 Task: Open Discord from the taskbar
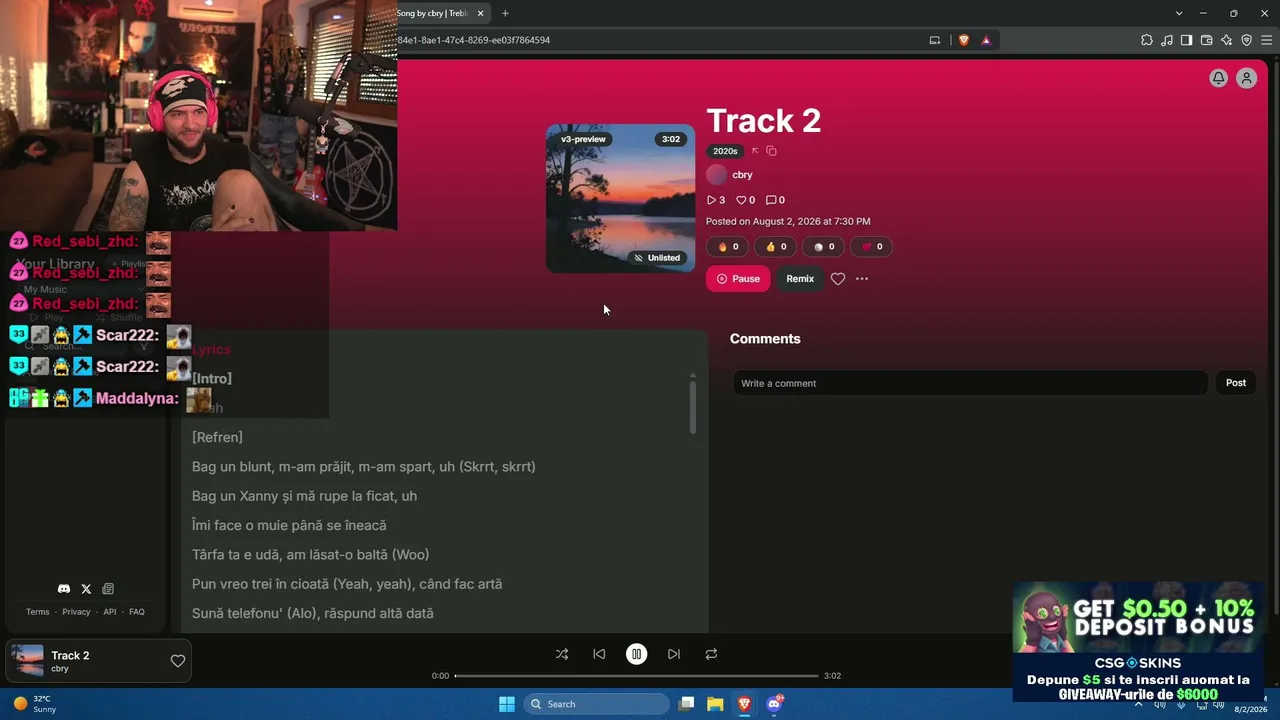click(x=774, y=704)
